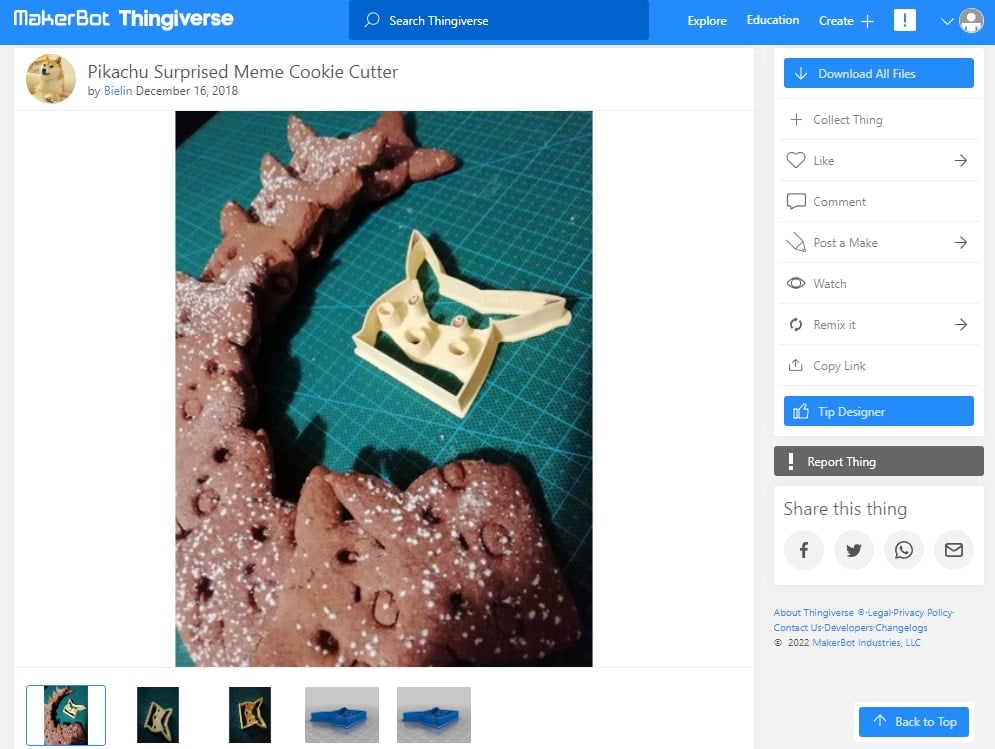Click the Comment speech bubble icon
Viewport: 995px width, 749px height.
click(x=796, y=201)
